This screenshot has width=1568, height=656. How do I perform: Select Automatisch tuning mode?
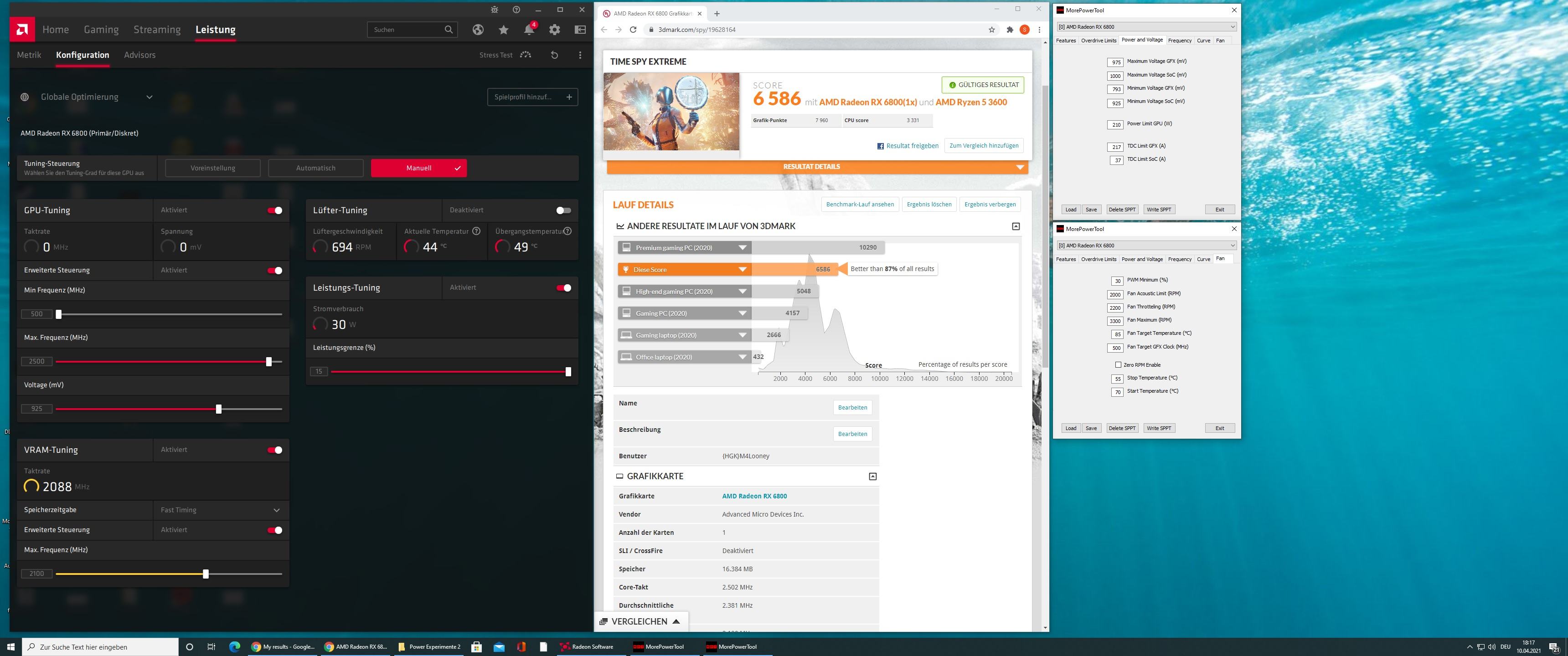tap(315, 168)
